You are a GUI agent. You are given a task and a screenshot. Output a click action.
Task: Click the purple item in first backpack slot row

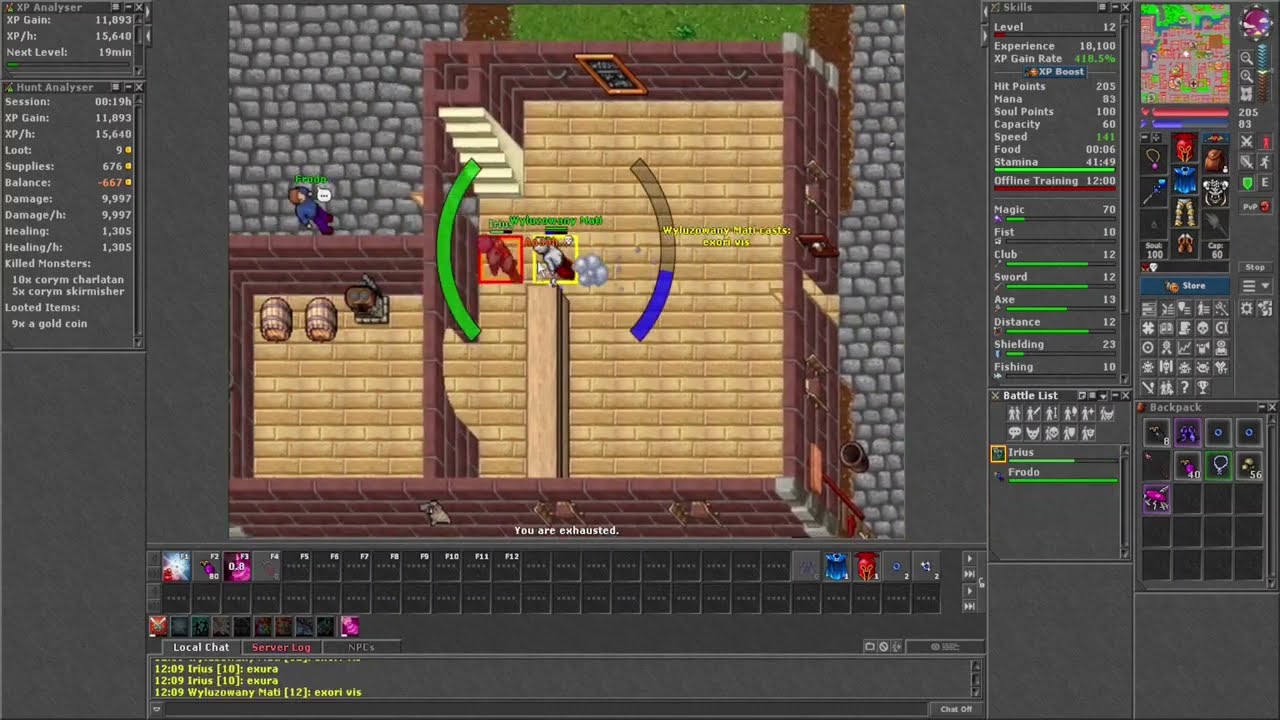pos(1188,433)
